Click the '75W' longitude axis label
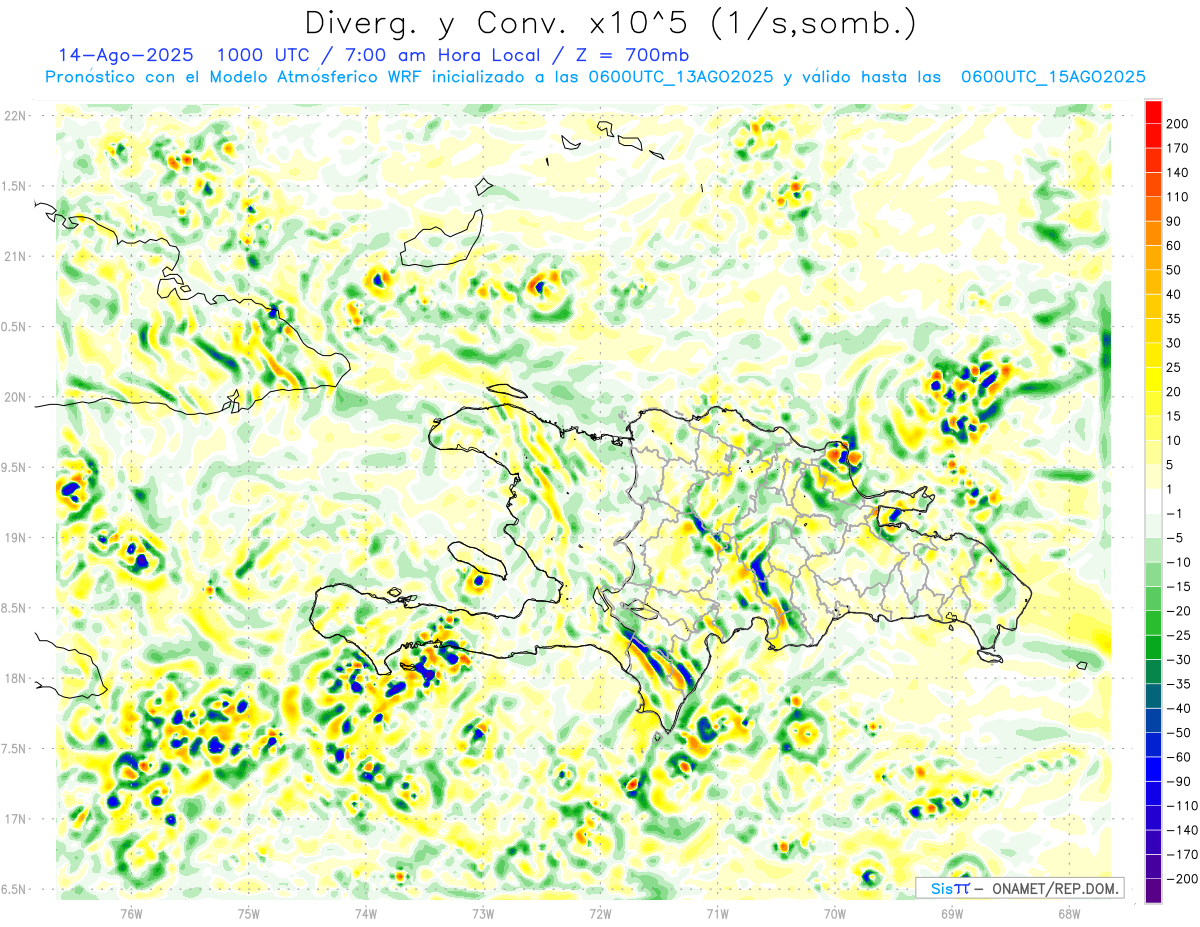1200x927 pixels. coord(249,913)
